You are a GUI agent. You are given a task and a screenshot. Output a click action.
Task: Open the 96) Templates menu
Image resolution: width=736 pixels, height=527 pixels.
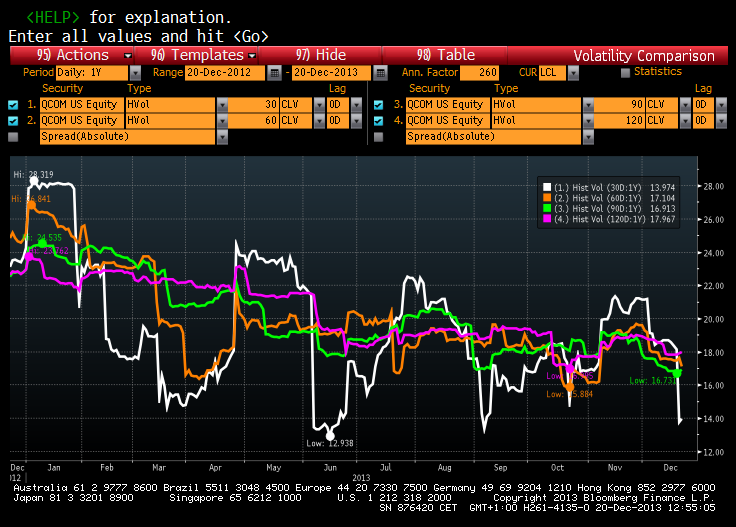click(196, 55)
